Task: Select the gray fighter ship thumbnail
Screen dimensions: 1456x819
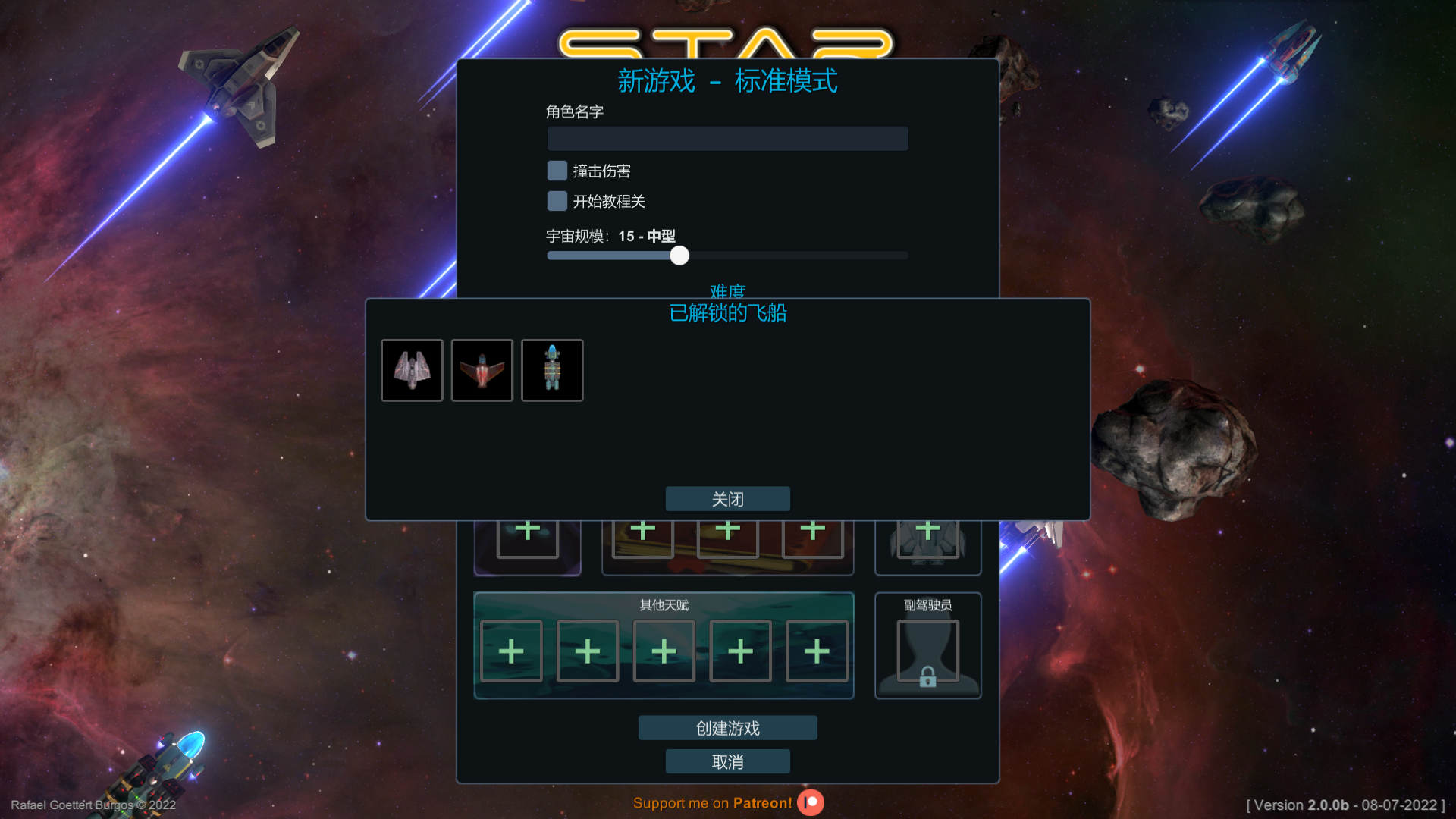Action: click(x=412, y=370)
